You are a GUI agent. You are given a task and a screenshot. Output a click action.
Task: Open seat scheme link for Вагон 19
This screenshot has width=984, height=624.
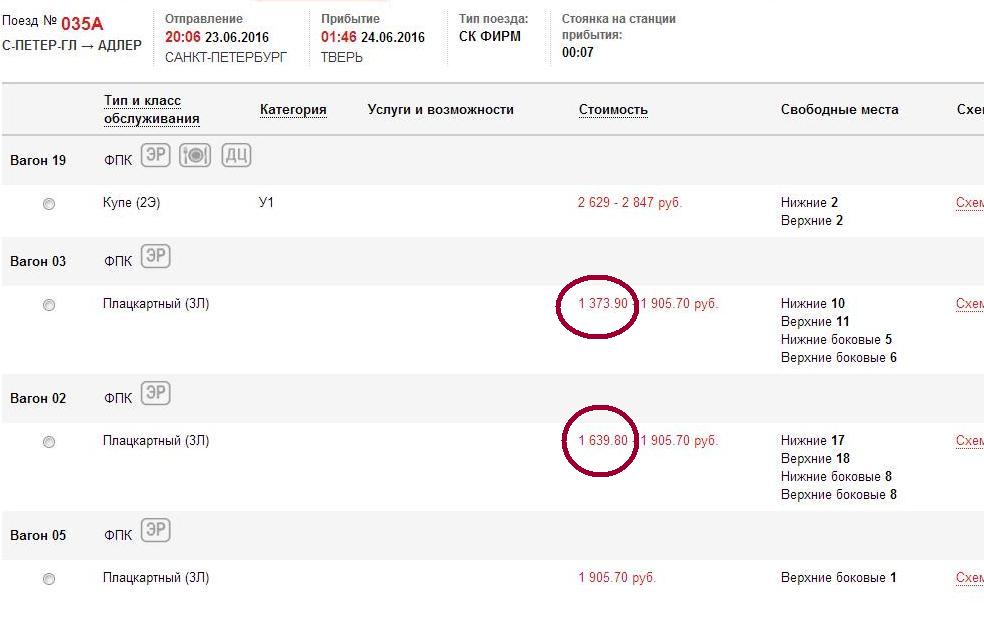[969, 203]
